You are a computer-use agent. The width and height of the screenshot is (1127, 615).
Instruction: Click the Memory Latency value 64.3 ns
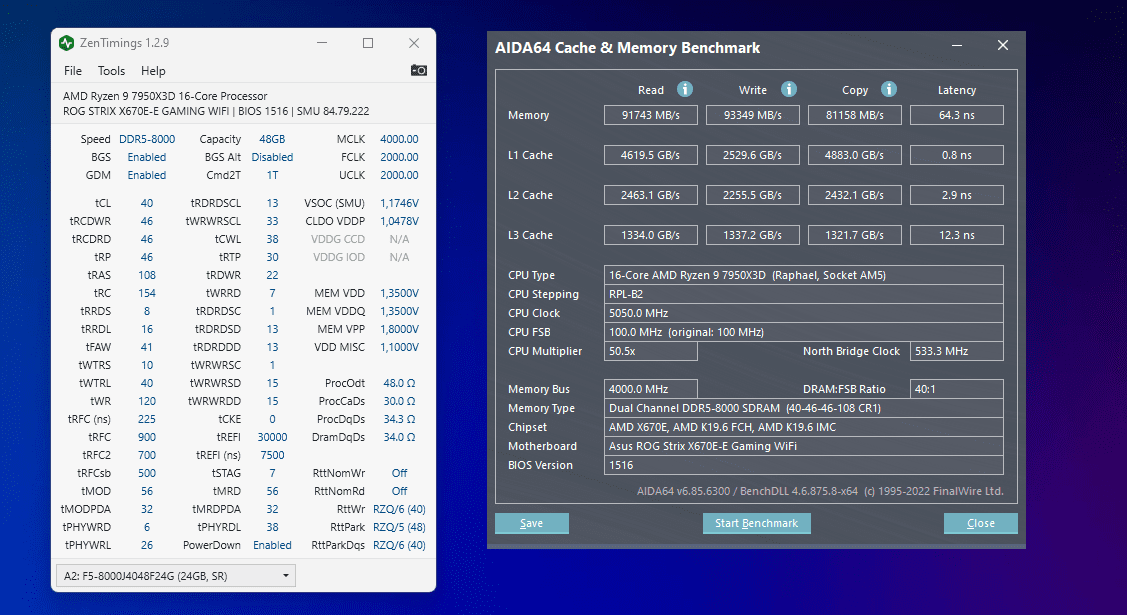pos(957,115)
